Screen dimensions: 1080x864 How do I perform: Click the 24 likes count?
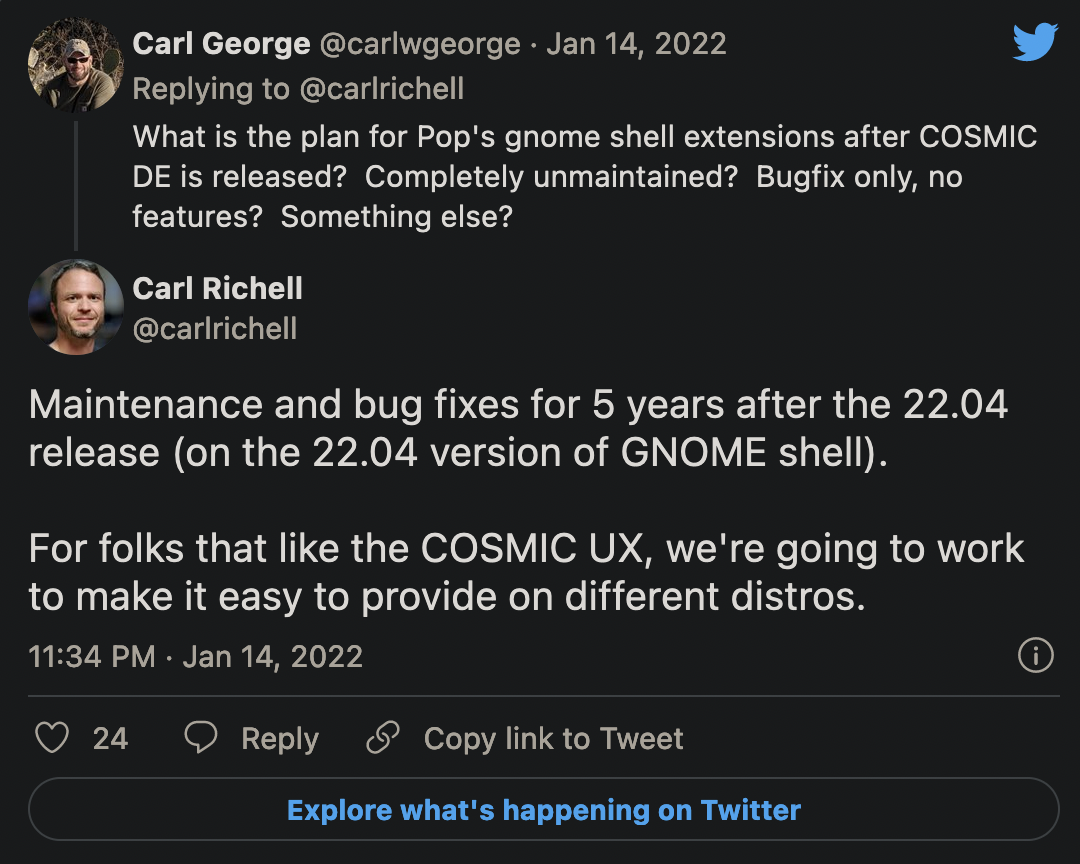click(x=110, y=738)
